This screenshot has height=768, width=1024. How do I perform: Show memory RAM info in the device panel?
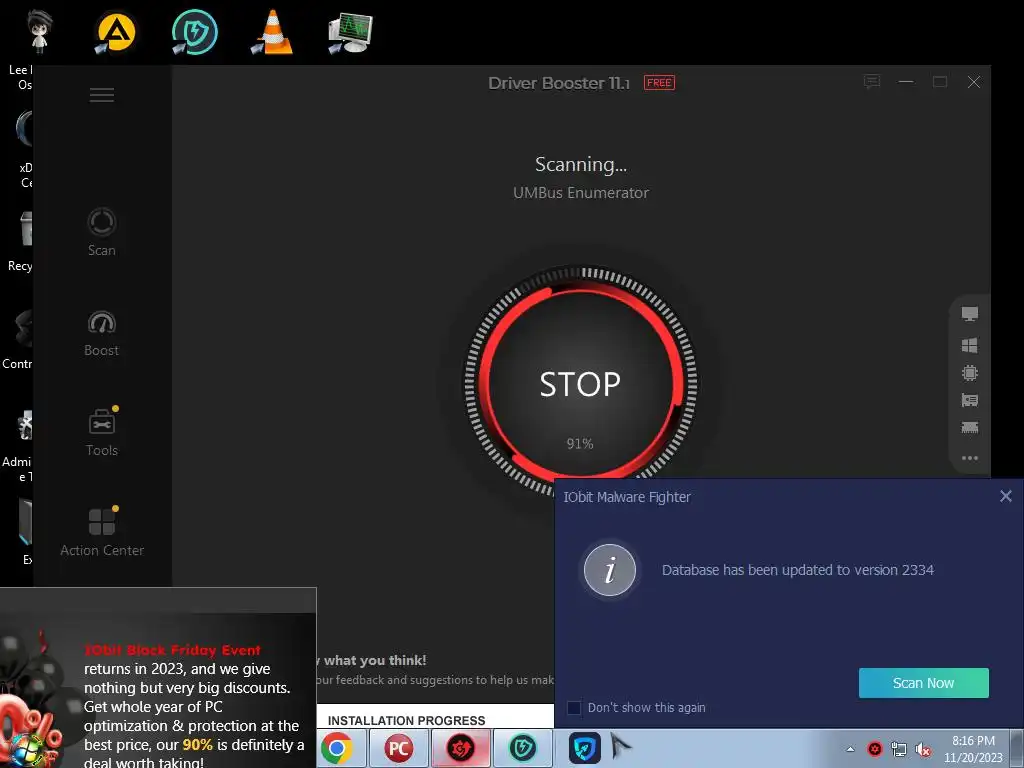pyautogui.click(x=970, y=428)
